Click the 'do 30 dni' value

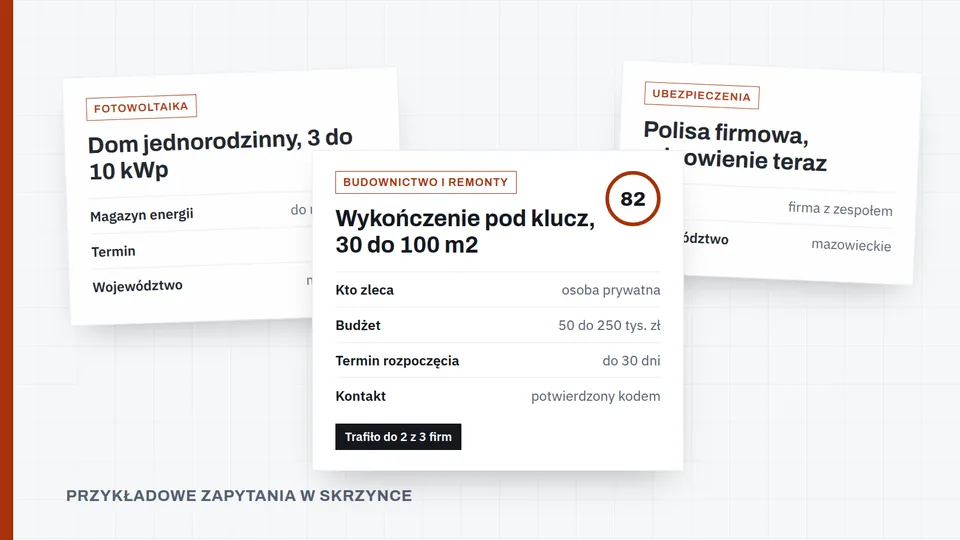[631, 361]
